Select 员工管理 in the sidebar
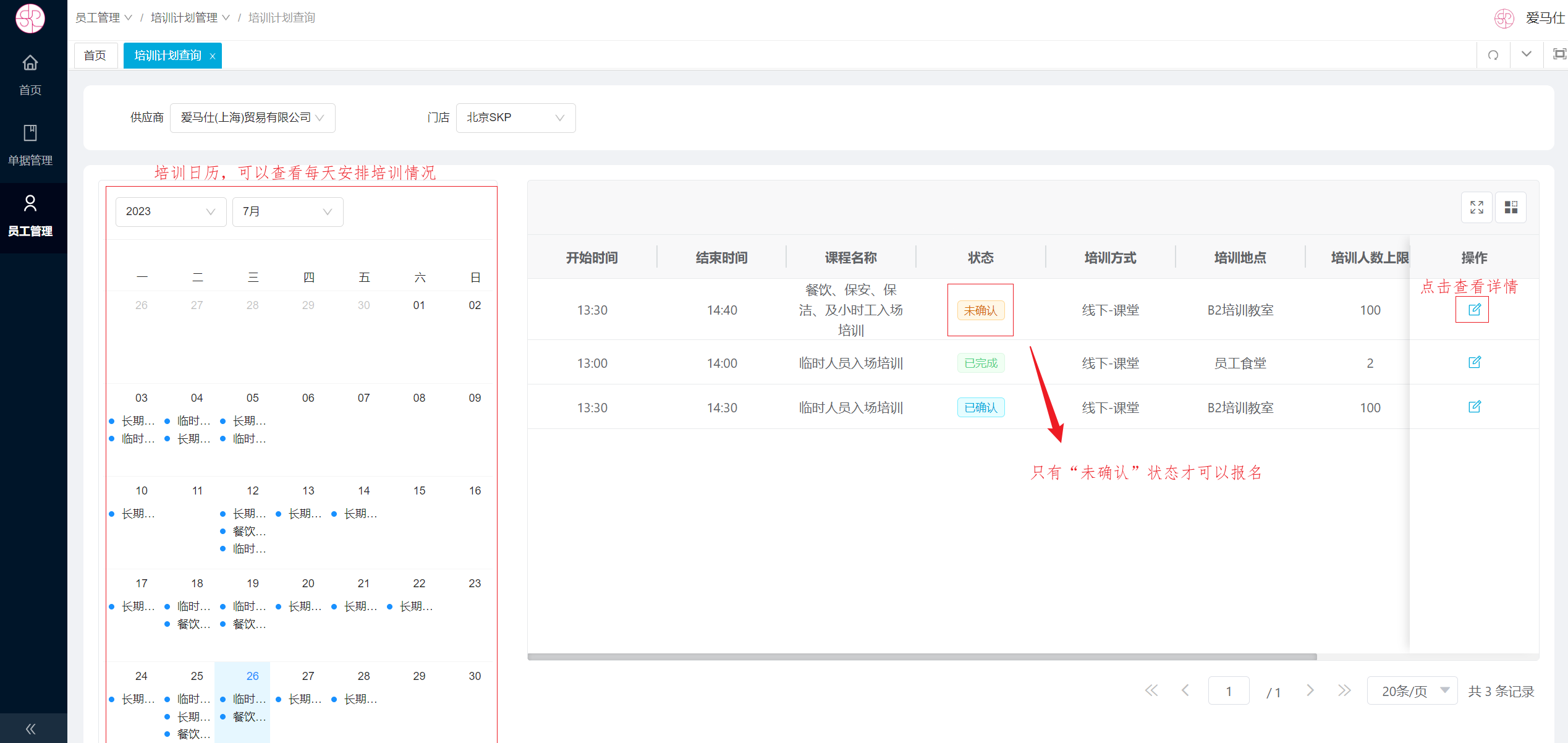The height and width of the screenshot is (743, 1568). pyautogui.click(x=30, y=216)
